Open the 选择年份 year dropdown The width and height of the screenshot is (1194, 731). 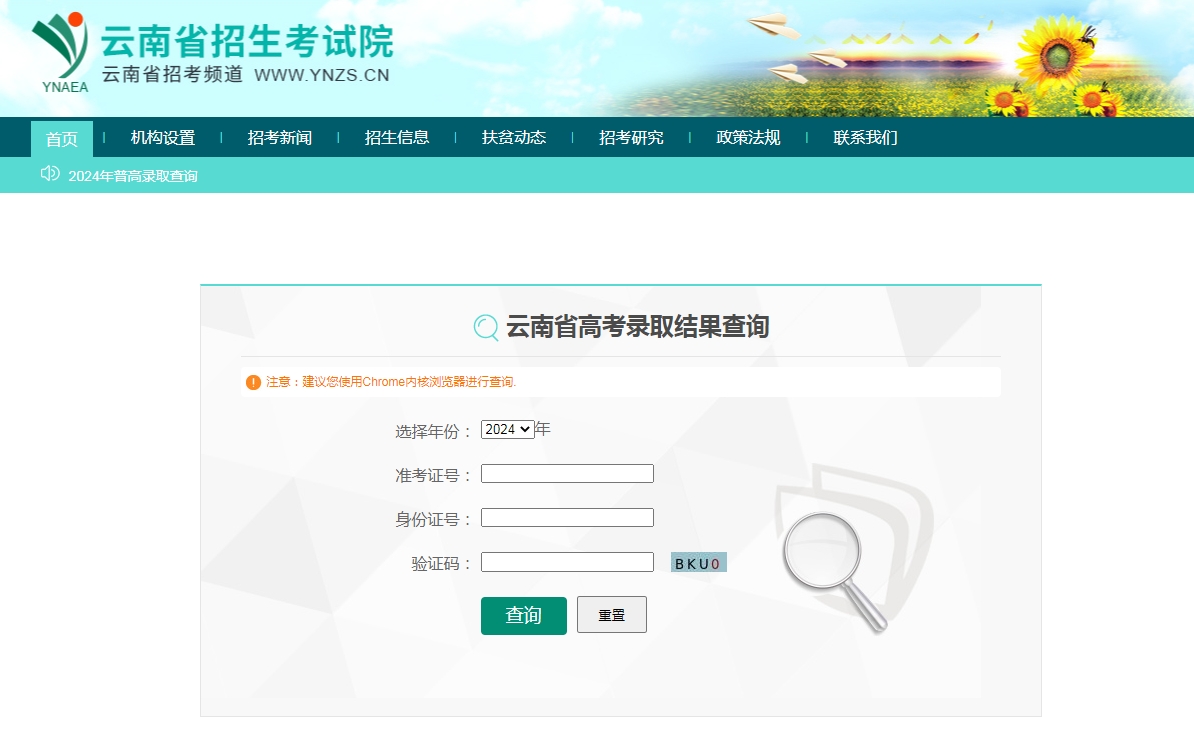click(x=507, y=429)
